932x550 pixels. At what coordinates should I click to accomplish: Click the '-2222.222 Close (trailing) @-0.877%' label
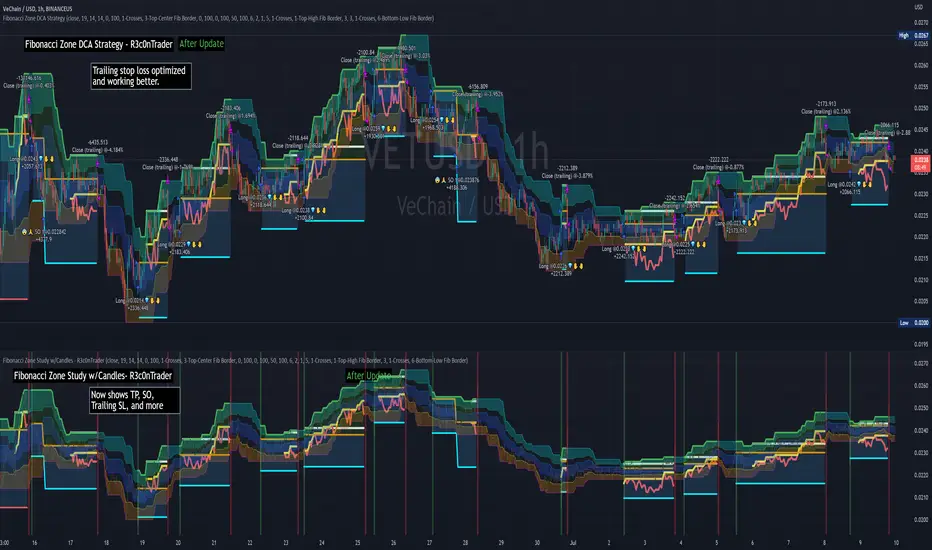pyautogui.click(x=719, y=164)
